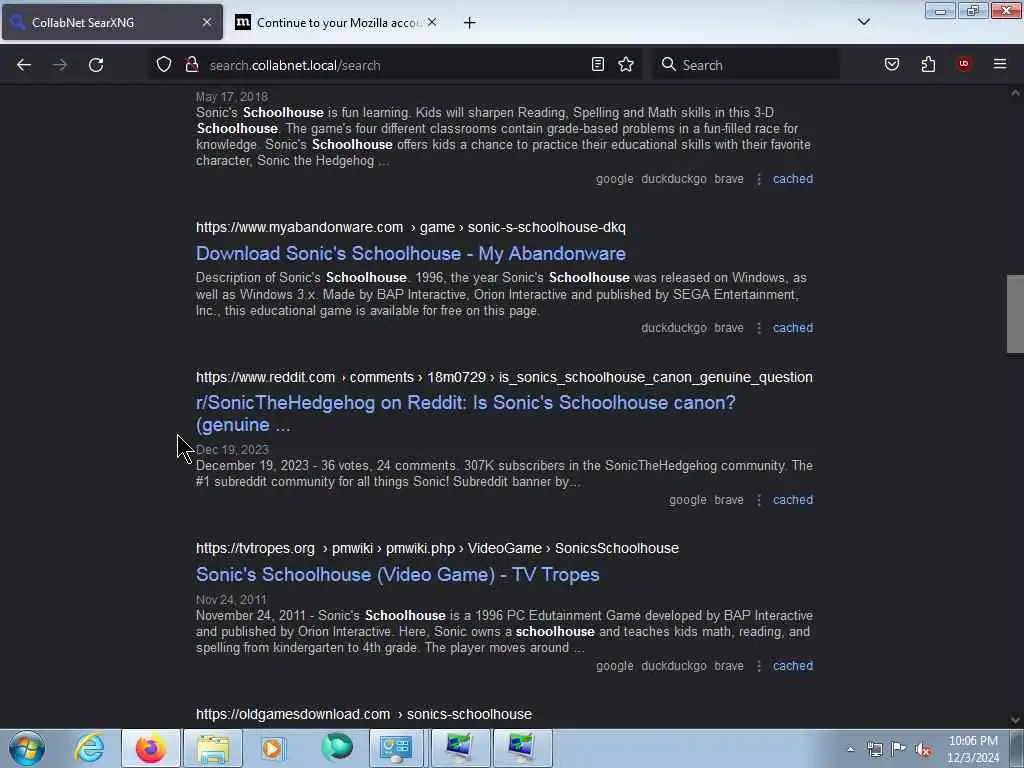Close the Mozilla account tab
Screen dimensions: 1024x768
point(432,22)
